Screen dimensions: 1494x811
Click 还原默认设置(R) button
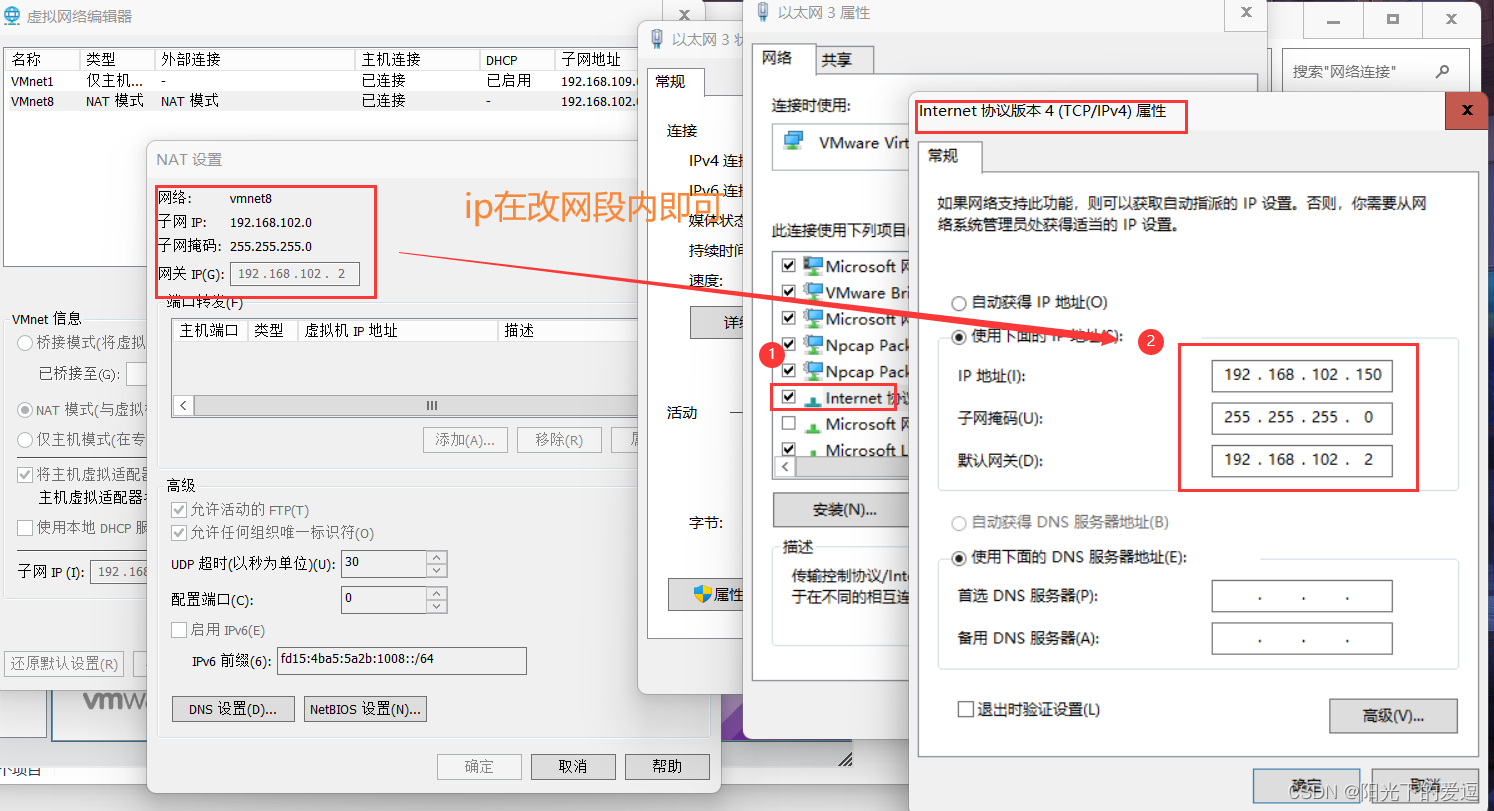click(64, 664)
